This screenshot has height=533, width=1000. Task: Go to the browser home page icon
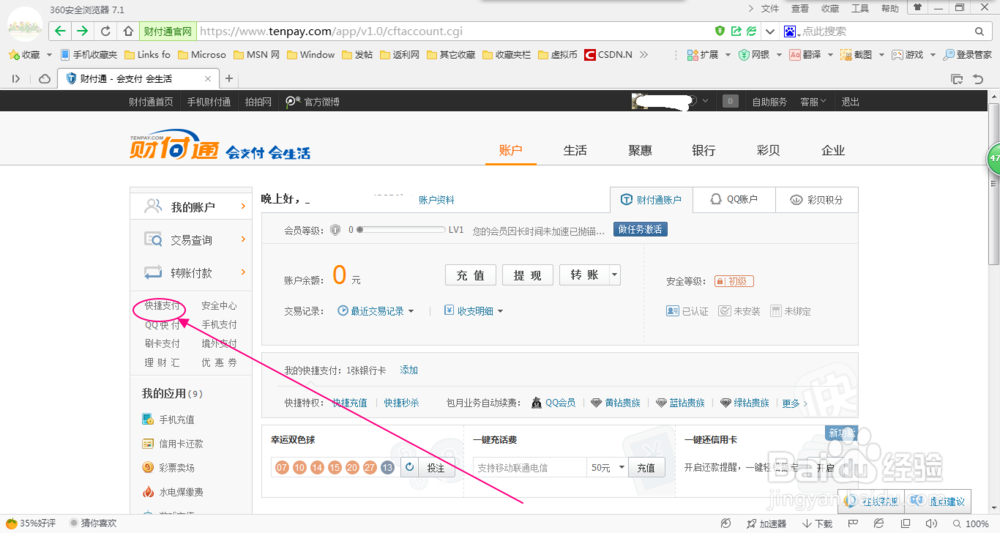[x=128, y=31]
